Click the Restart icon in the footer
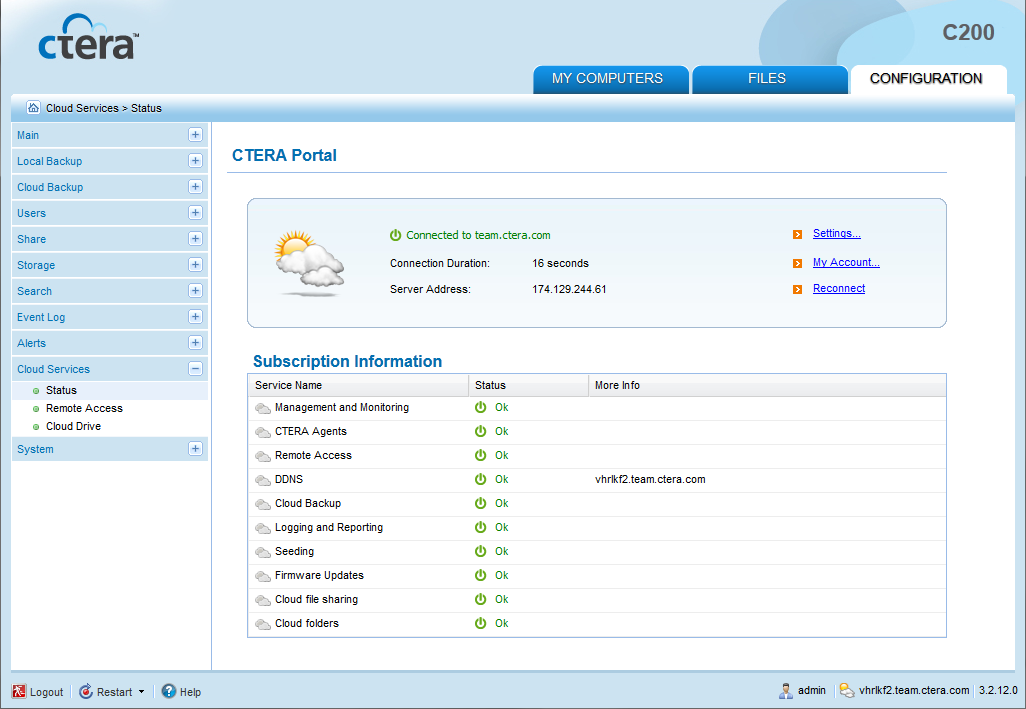The width and height of the screenshot is (1026, 709). [x=86, y=691]
